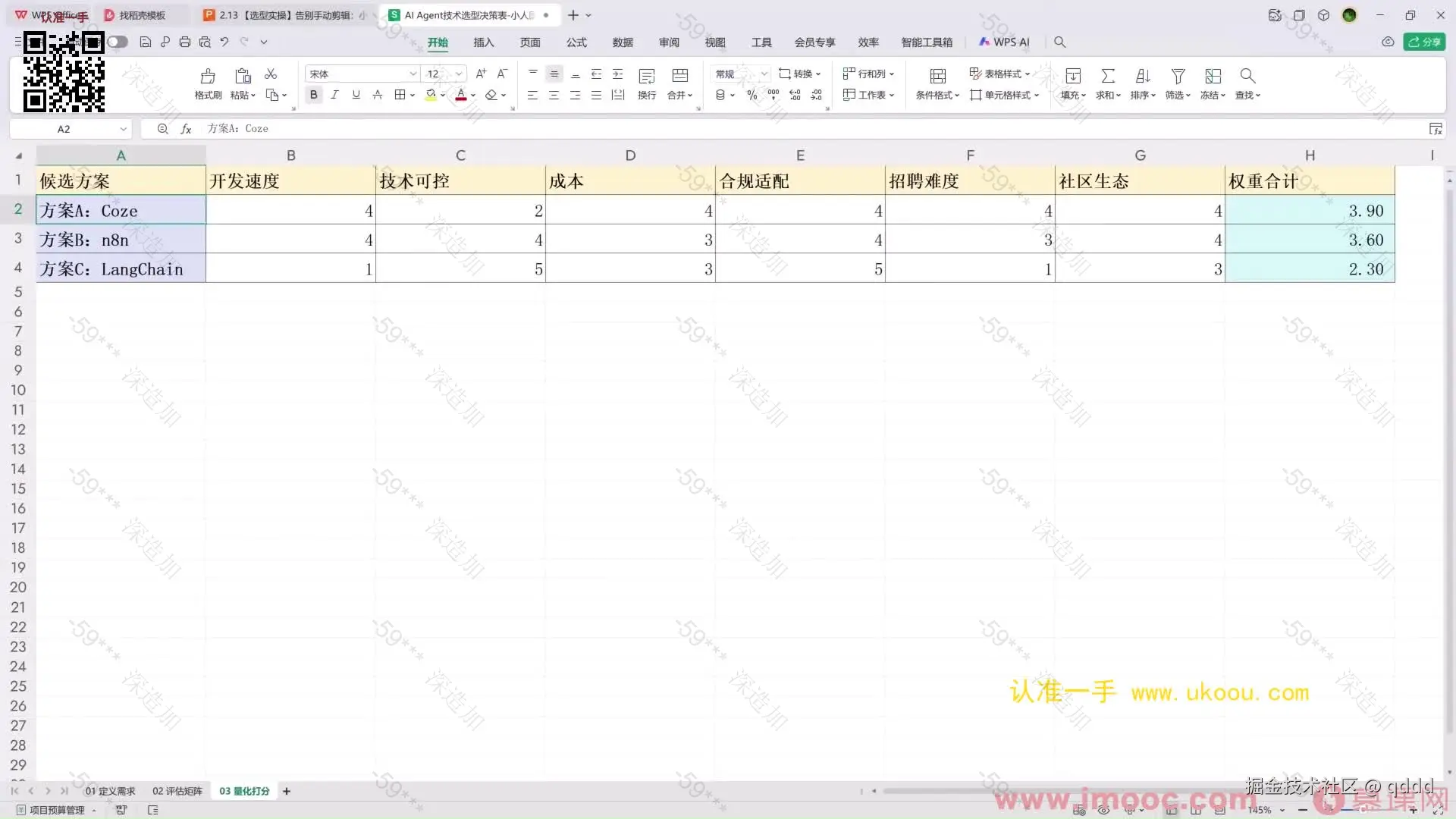
Task: Apply strikethrough formatting
Action: [377, 95]
